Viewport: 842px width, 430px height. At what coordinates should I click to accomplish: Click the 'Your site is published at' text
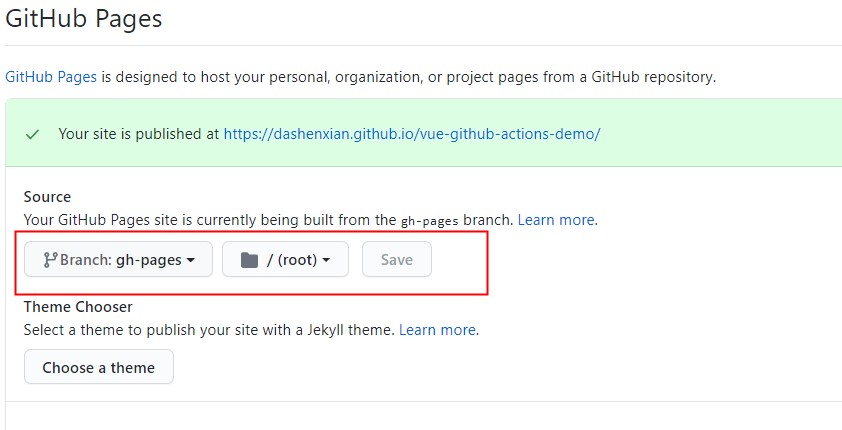tap(139, 134)
